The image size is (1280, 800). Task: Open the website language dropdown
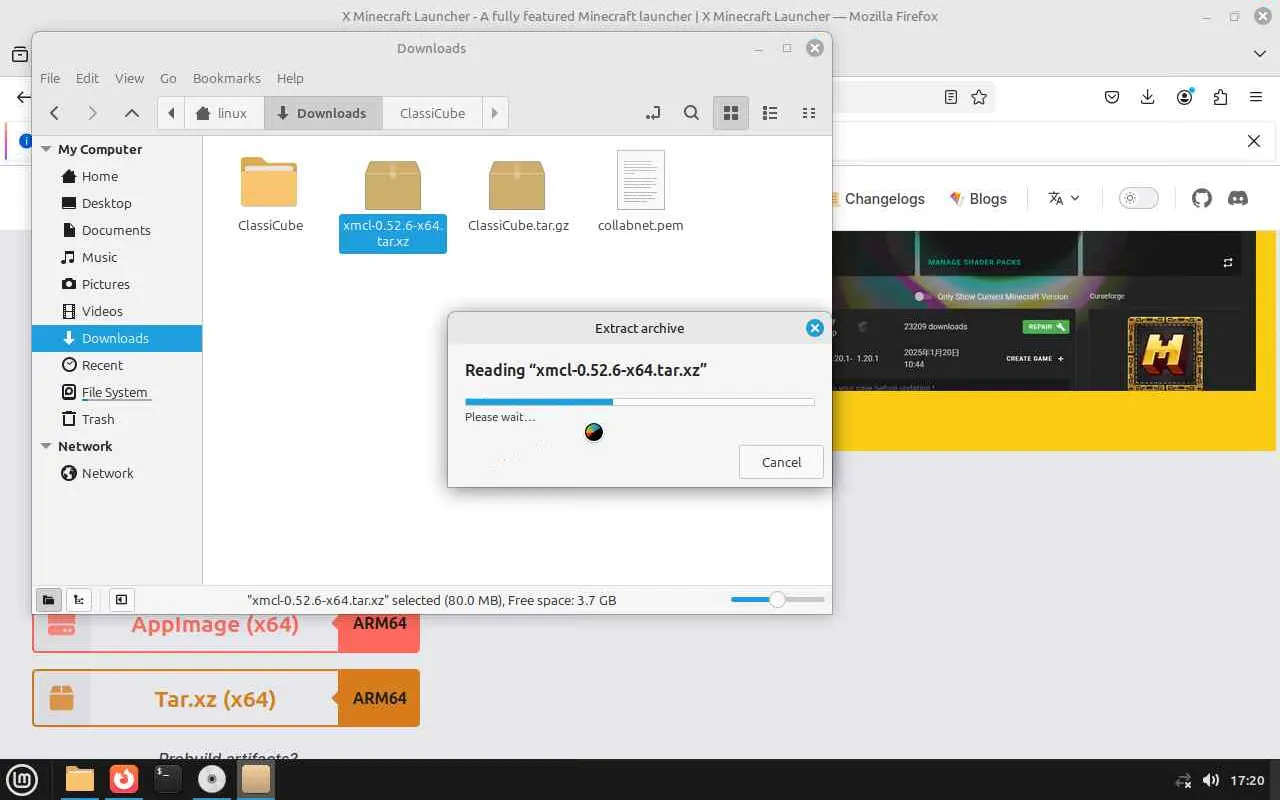pyautogui.click(x=1064, y=198)
